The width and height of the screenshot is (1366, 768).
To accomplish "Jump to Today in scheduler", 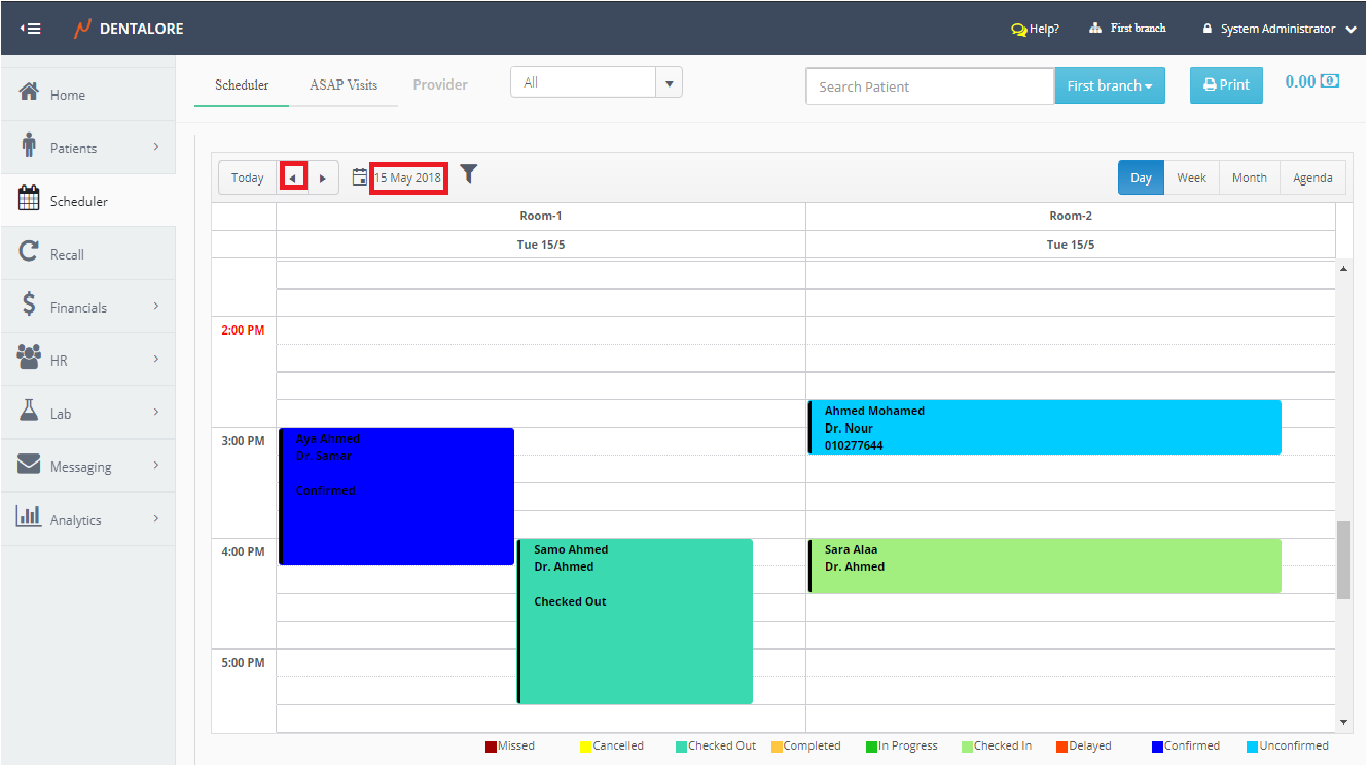I will [247, 178].
